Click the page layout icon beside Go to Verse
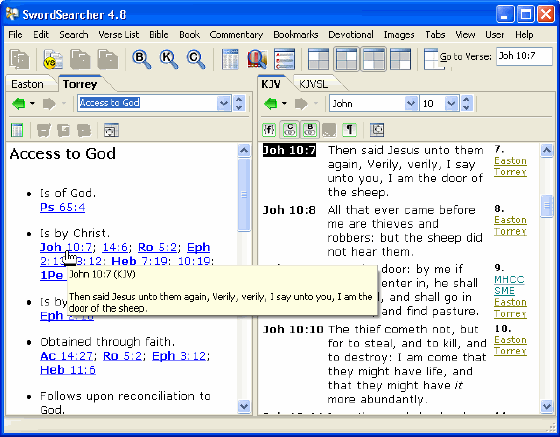 (x=431, y=59)
